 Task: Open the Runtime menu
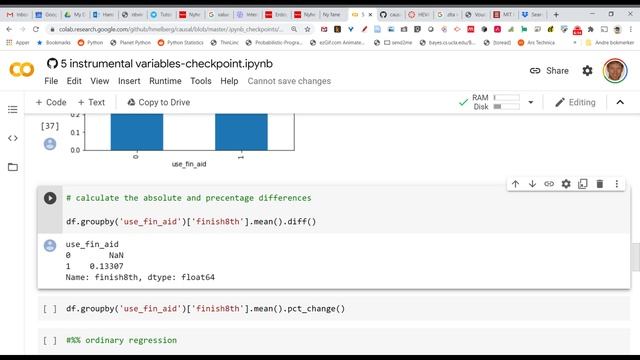pyautogui.click(x=165, y=81)
